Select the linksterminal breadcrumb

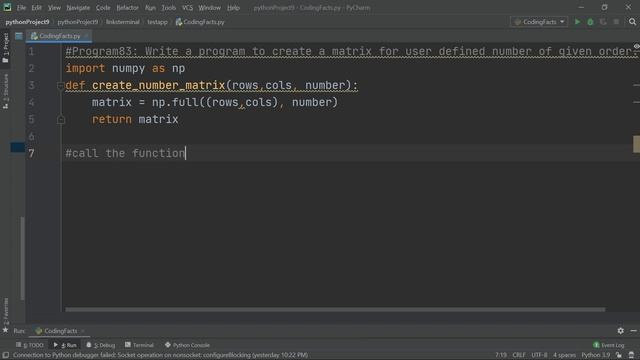click(122, 22)
